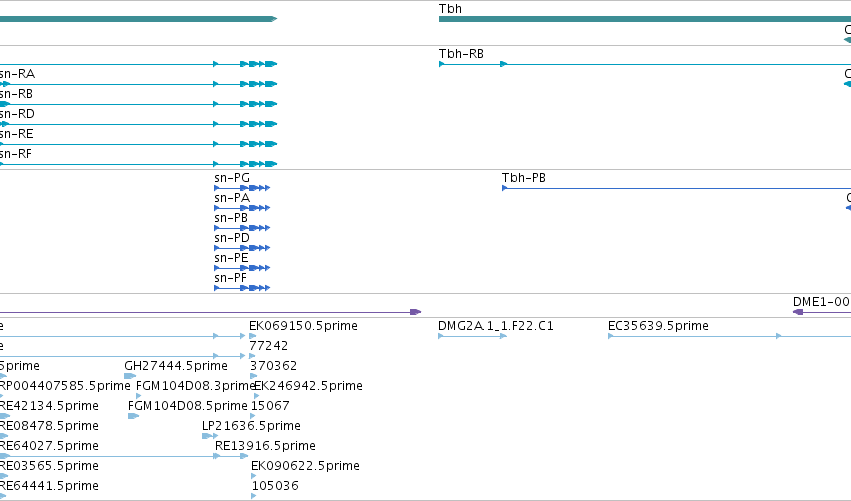The width and height of the screenshot is (851, 501).
Task: Select EST EK090622.5prime
Action: tap(305, 466)
